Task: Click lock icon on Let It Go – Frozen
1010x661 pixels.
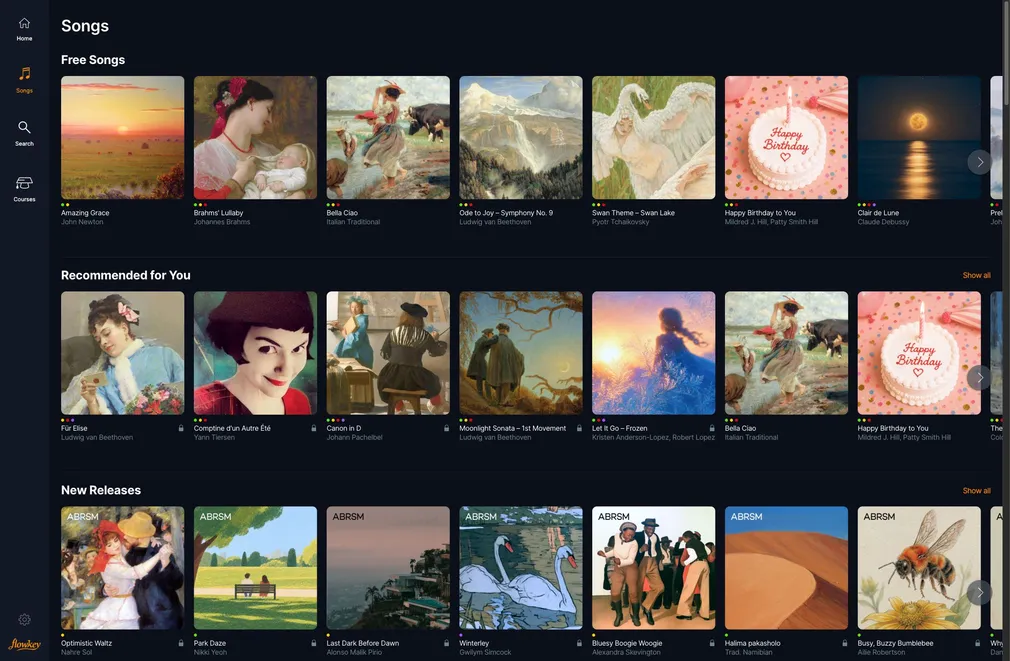Action: coord(712,428)
